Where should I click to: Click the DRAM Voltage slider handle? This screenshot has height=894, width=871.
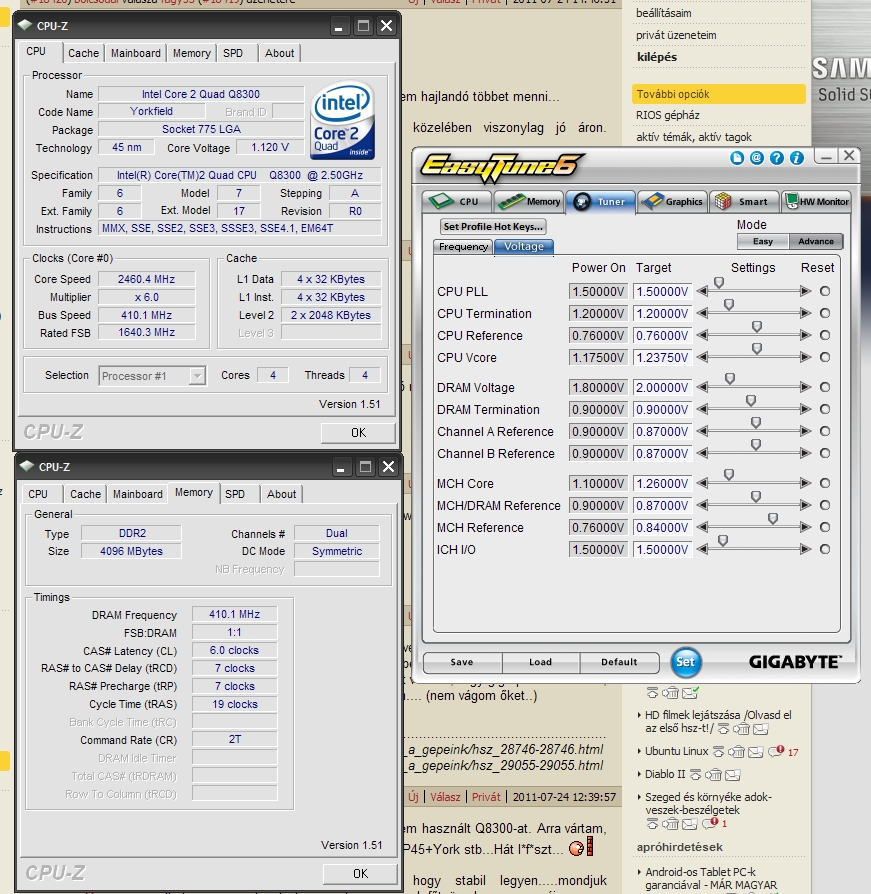click(x=730, y=379)
